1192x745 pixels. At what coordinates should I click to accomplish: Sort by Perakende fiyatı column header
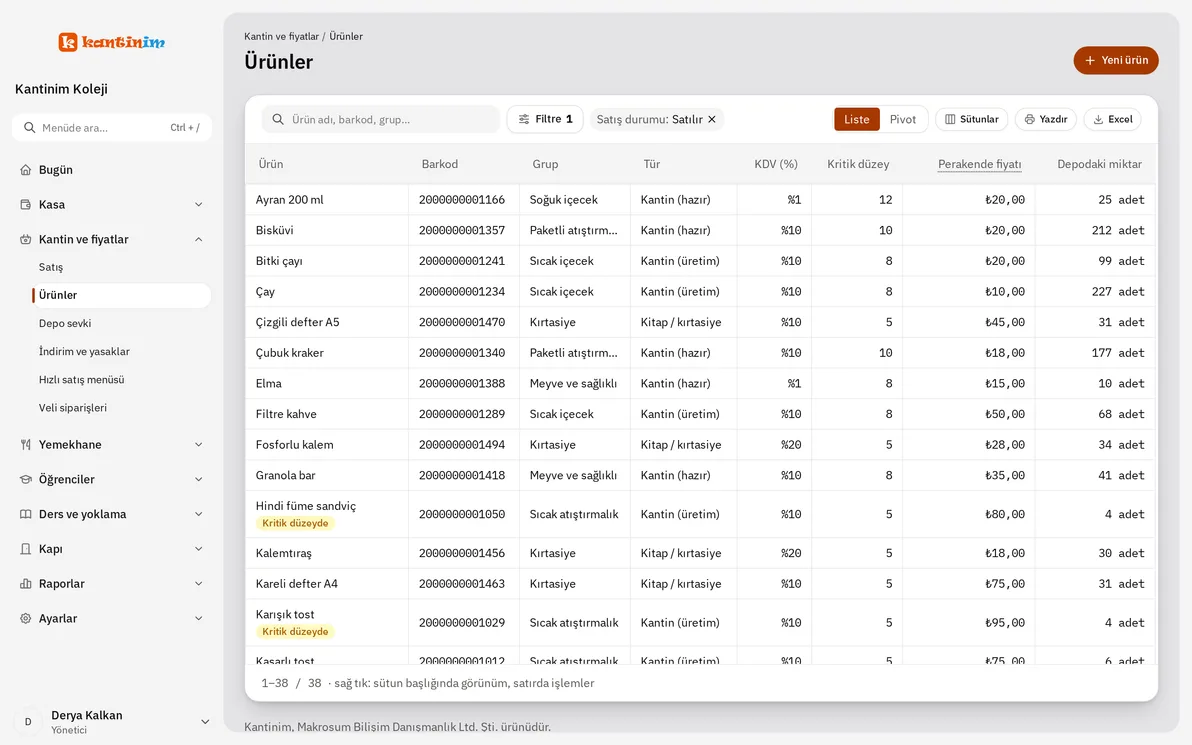[x=979, y=164]
